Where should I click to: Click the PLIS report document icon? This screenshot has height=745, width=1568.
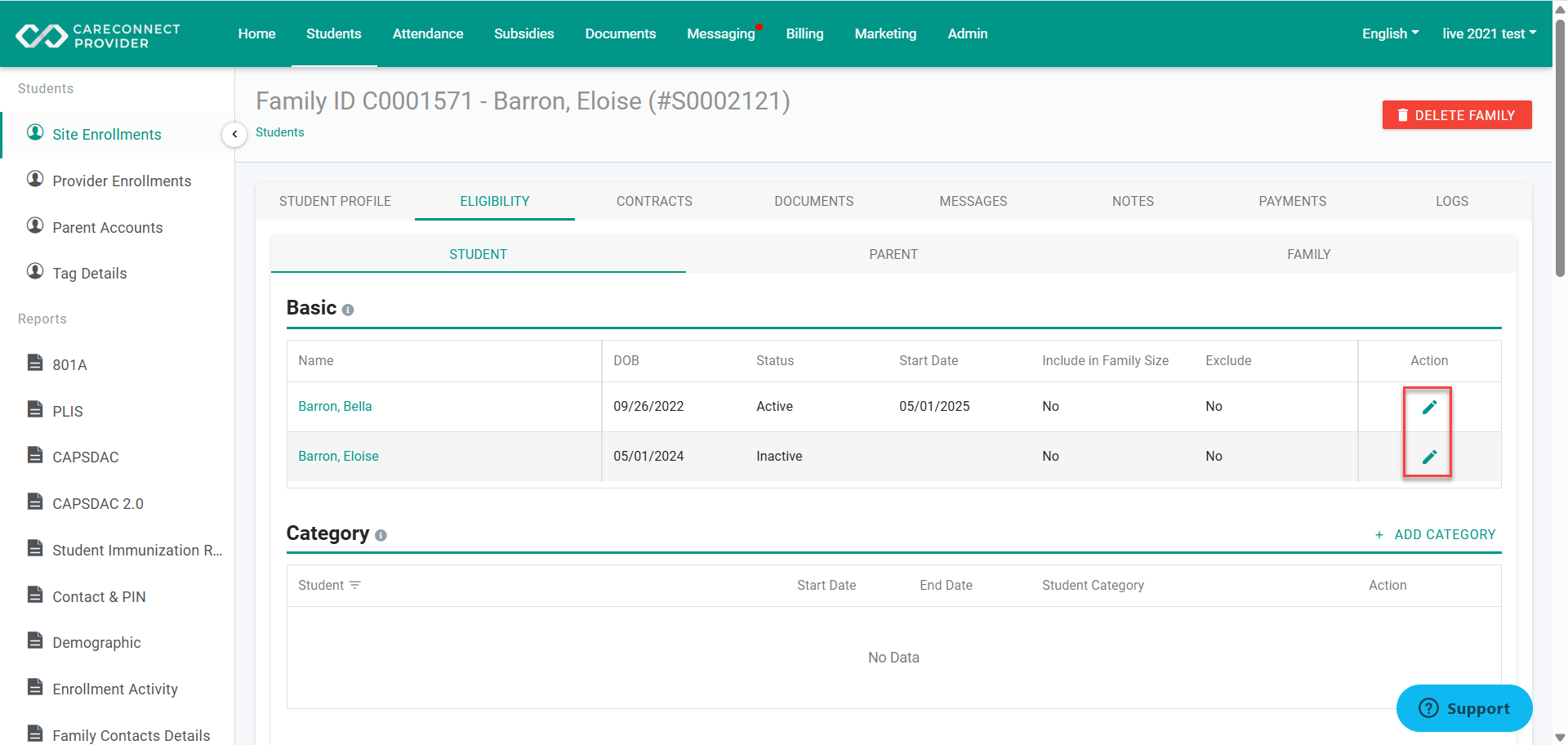pos(35,409)
